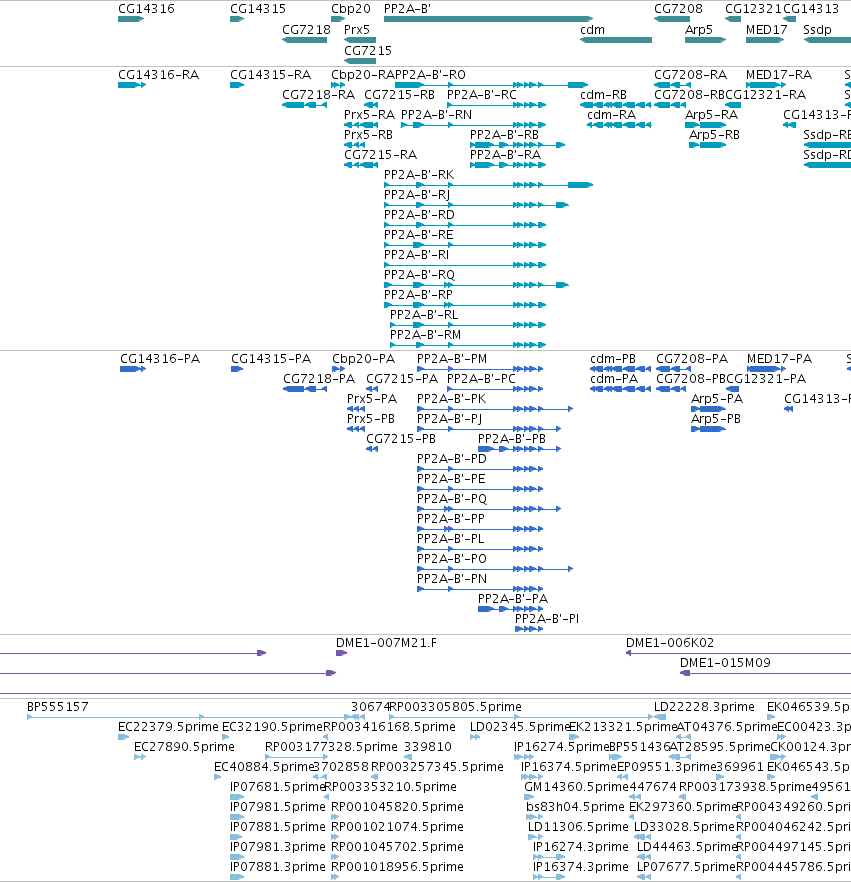Click the cdm-RB transcript label
851x882 pixels.
tap(604, 95)
